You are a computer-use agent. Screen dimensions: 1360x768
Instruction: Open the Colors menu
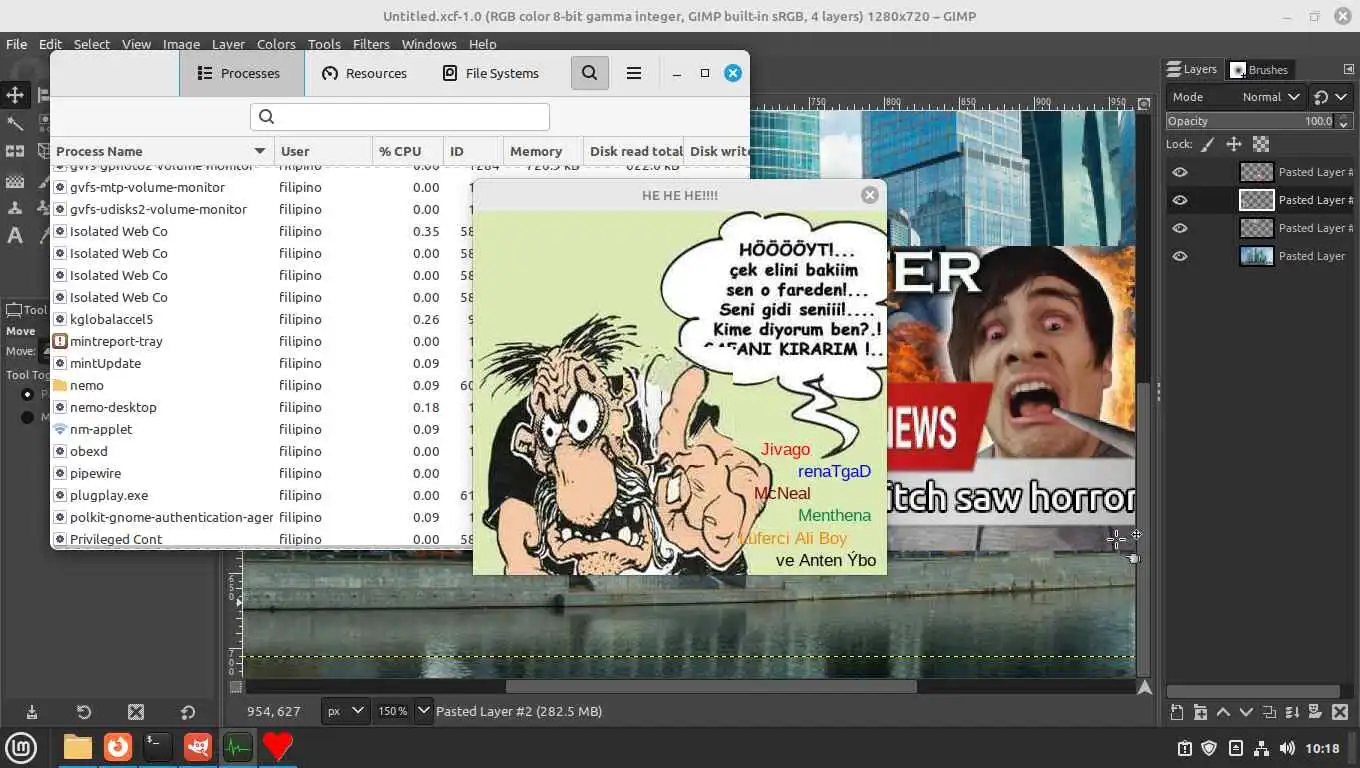pyautogui.click(x=276, y=44)
